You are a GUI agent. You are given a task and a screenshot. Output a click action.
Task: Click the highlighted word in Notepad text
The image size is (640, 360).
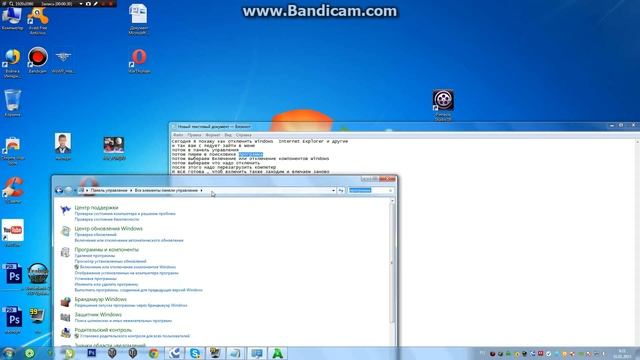(251, 154)
